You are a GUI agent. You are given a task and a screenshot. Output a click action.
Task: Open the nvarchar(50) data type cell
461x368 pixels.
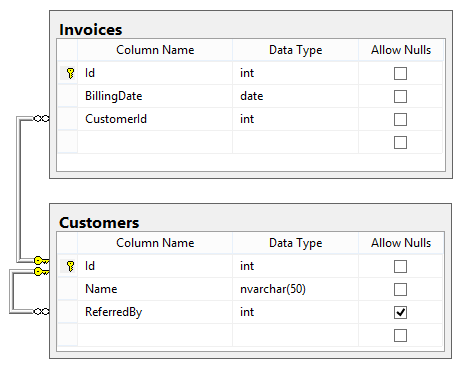click(295, 289)
